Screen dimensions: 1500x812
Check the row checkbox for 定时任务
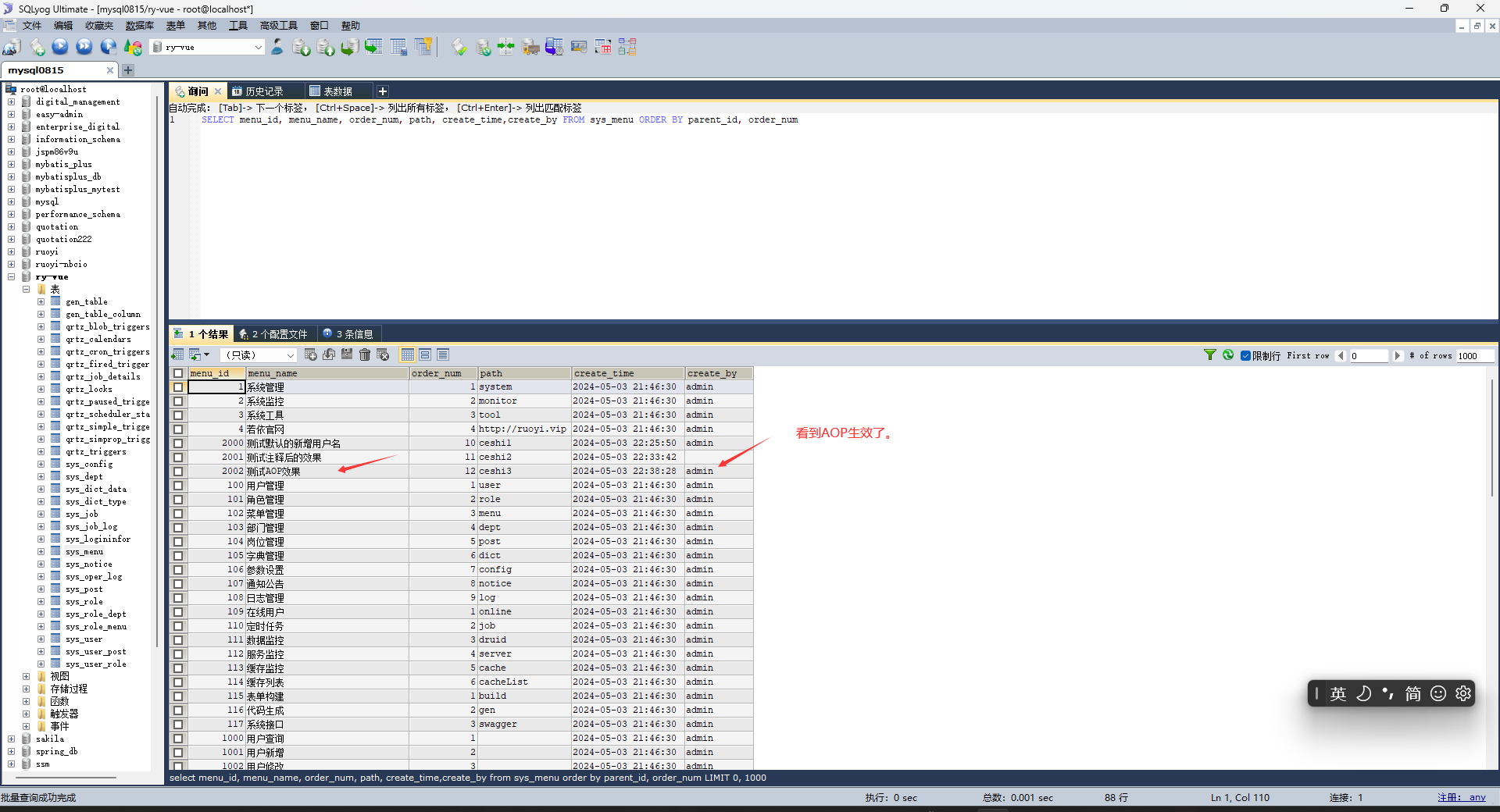click(178, 626)
